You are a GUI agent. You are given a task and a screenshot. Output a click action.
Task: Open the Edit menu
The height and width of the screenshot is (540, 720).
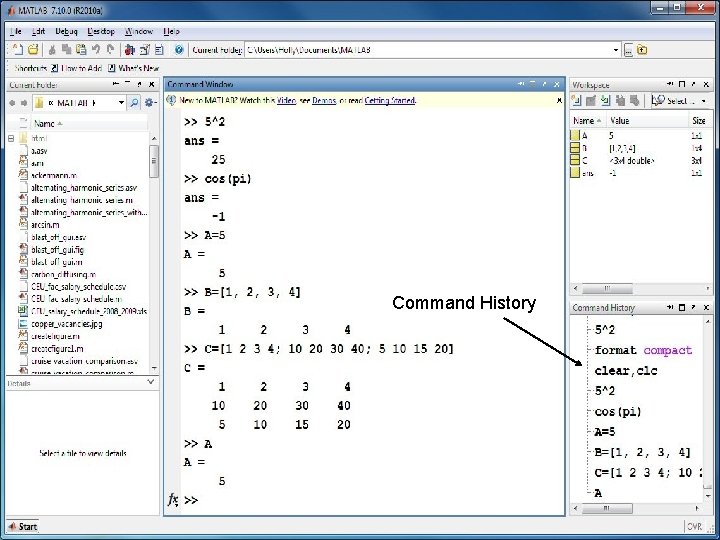tap(38, 31)
